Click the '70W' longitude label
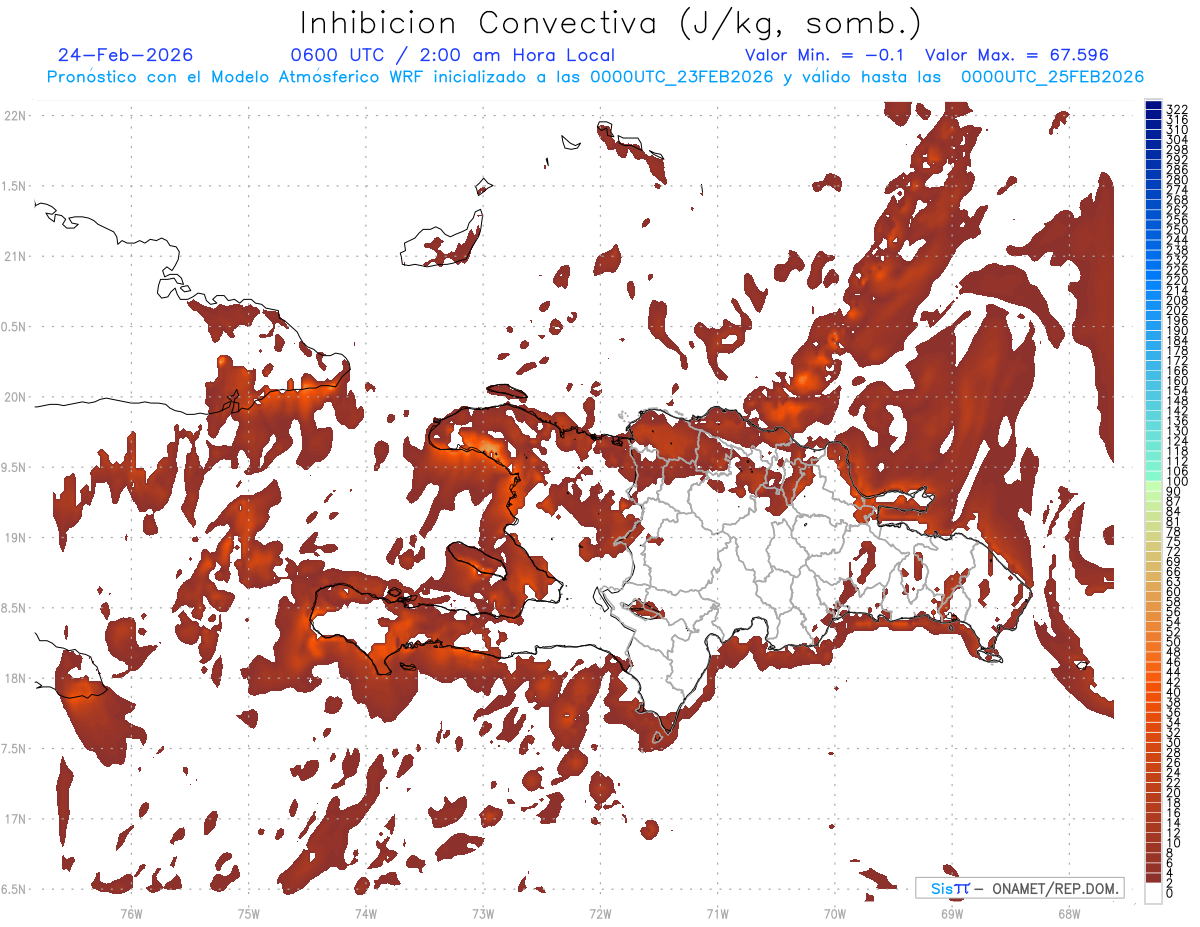The height and width of the screenshot is (927, 1200). [x=834, y=913]
